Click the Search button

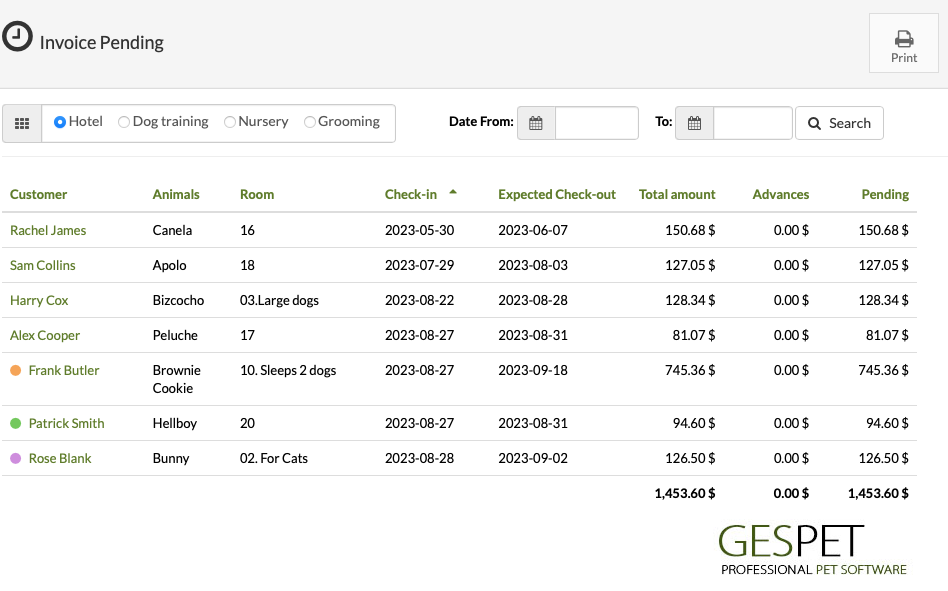839,123
